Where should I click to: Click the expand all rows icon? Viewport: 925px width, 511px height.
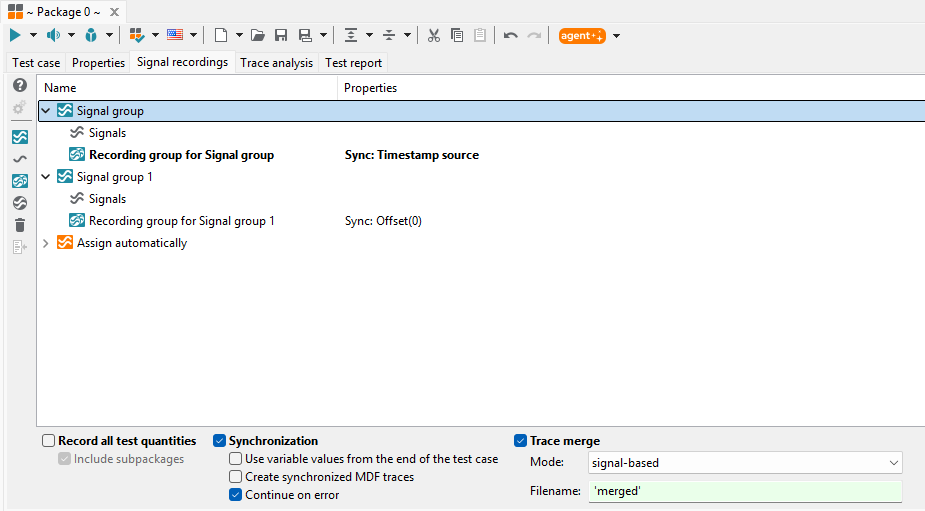351,35
